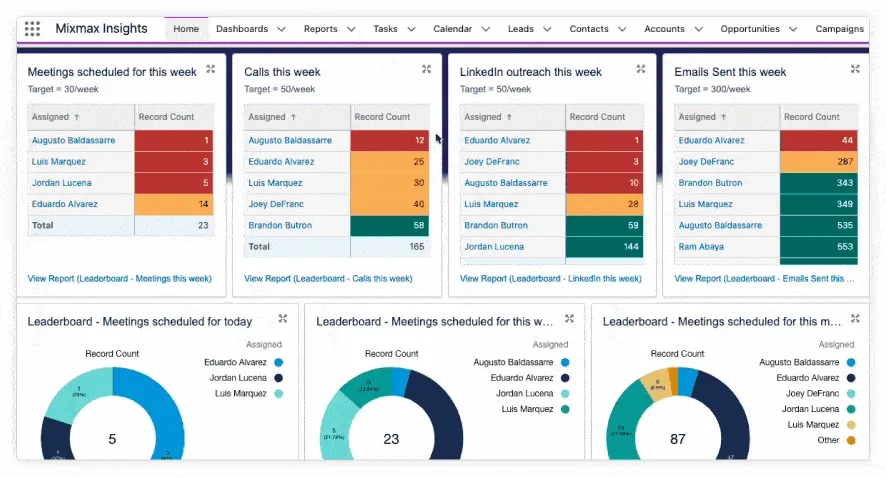The image size is (886, 477).
Task: Open the Reports dropdown chevron
Action: pyautogui.click(x=351, y=29)
